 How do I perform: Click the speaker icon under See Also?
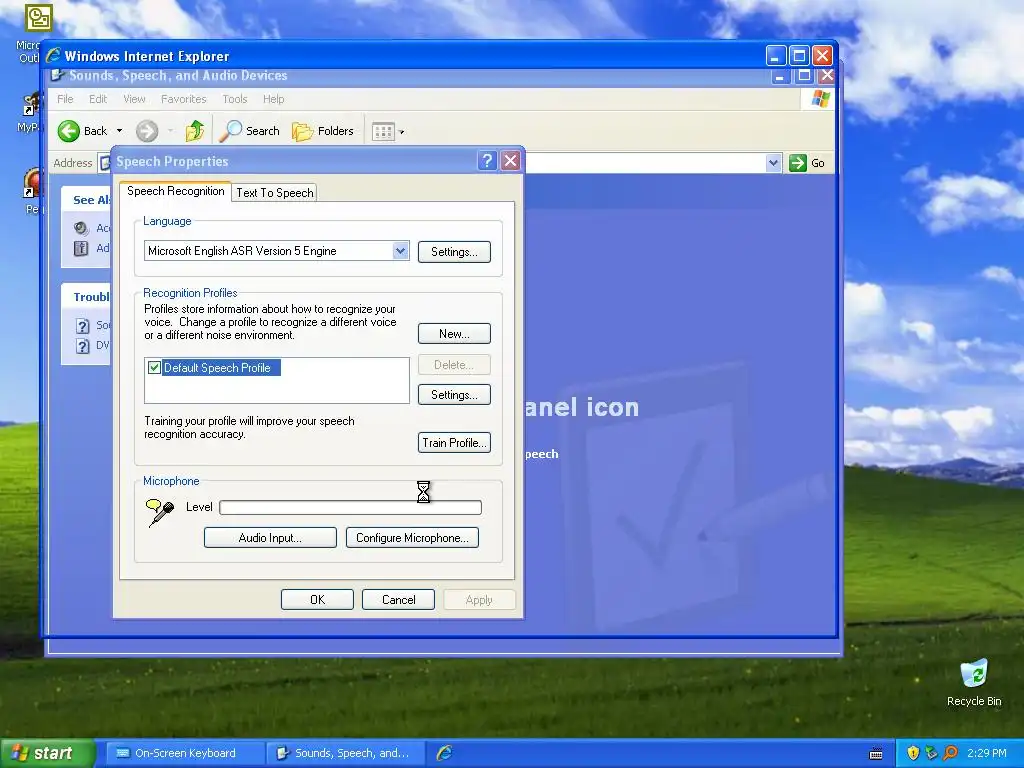click(81, 228)
